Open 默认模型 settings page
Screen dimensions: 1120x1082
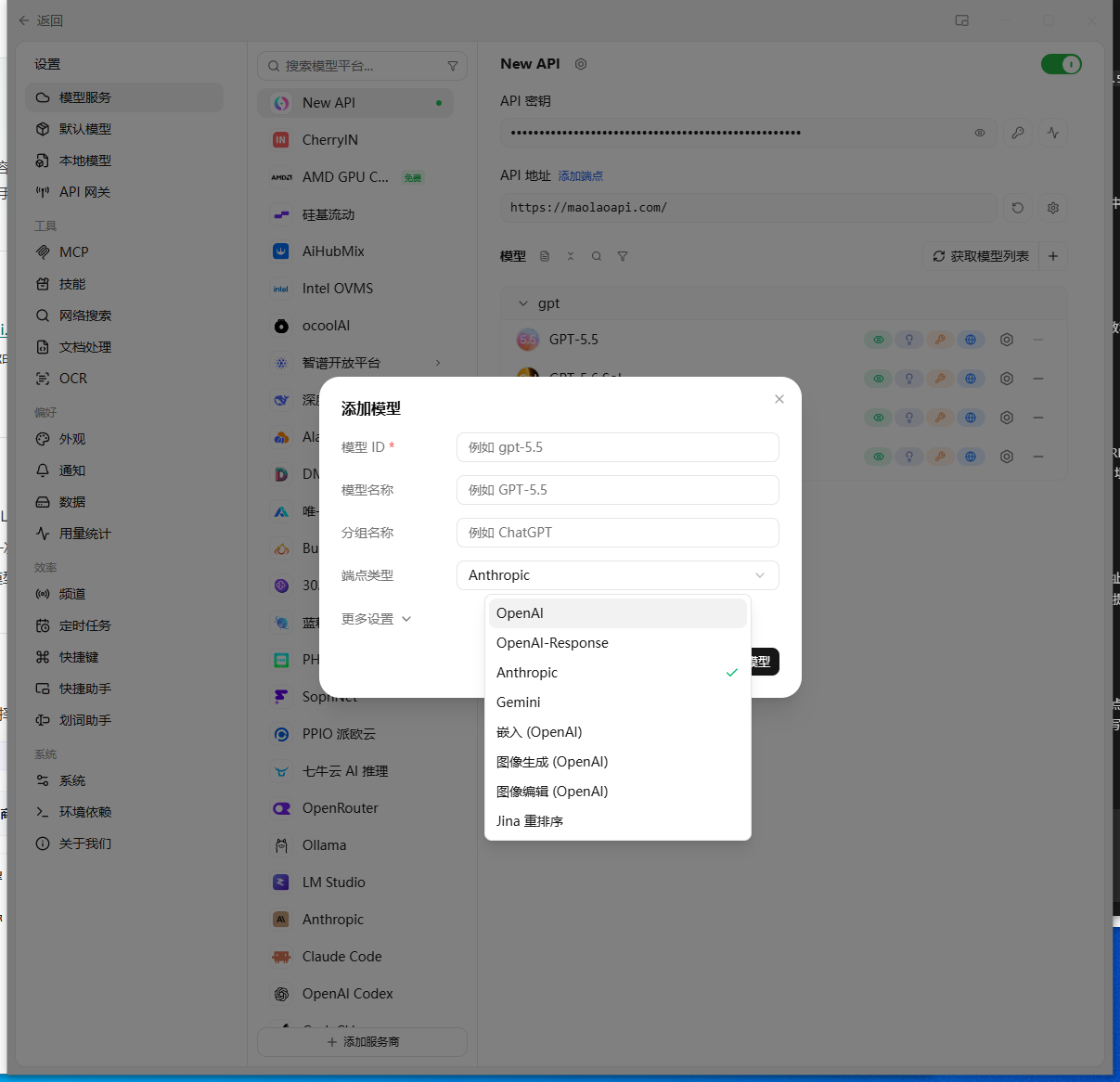click(124, 129)
